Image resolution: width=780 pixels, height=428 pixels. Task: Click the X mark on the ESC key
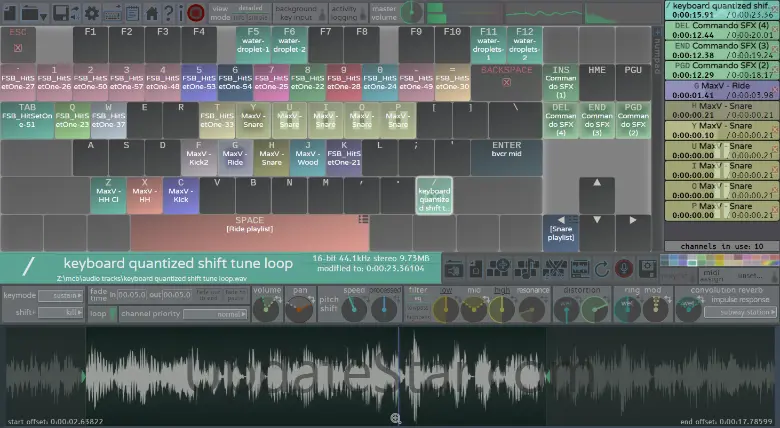[x=18, y=48]
